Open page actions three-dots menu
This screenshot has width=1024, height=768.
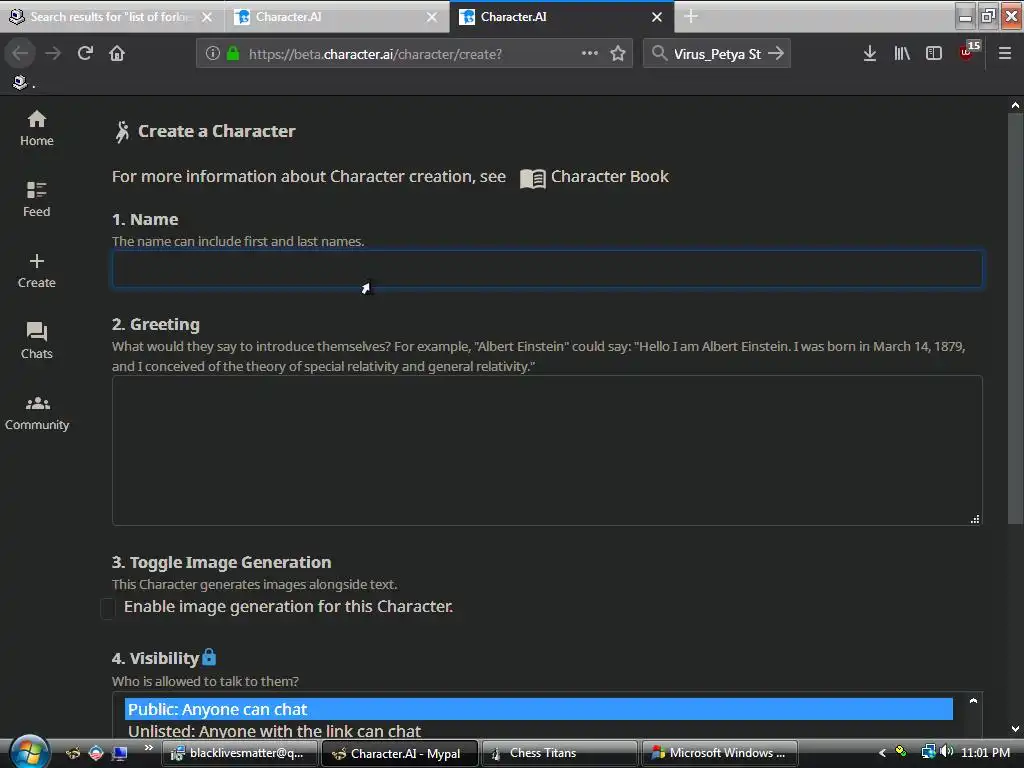click(x=589, y=54)
